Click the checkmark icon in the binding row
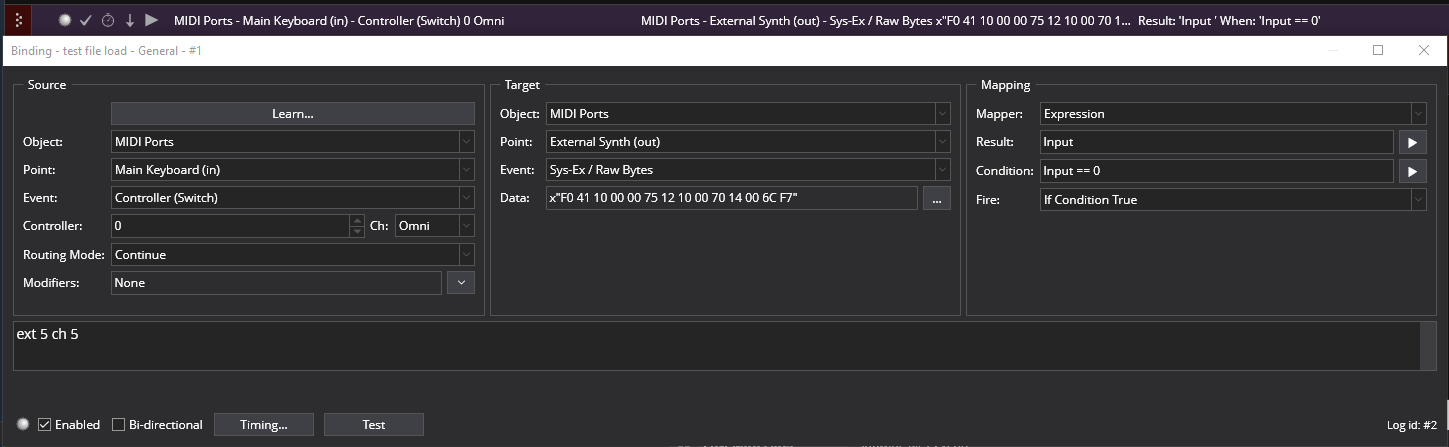This screenshot has width=1449, height=447. 86,20
